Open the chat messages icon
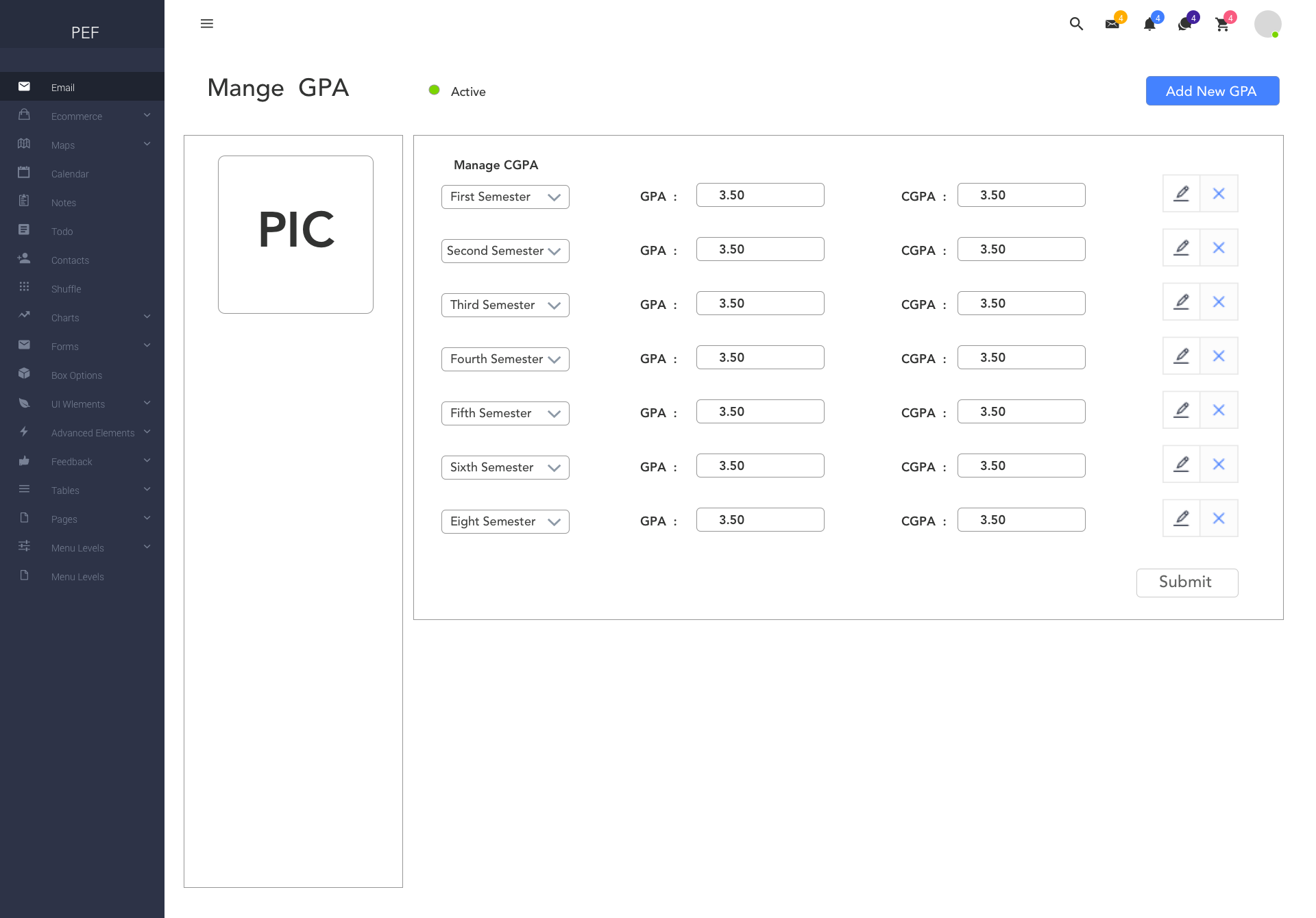Screen dimensions: 1316x918 point(1184,25)
